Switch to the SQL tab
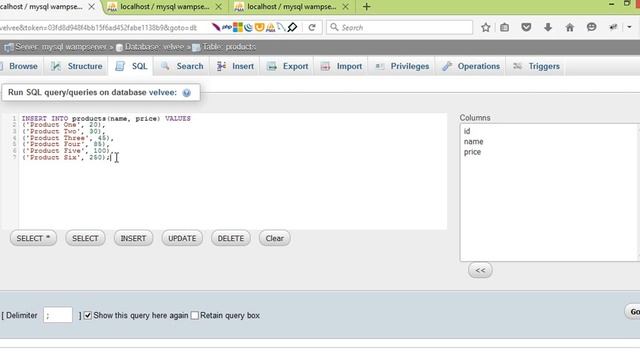 [131, 66]
